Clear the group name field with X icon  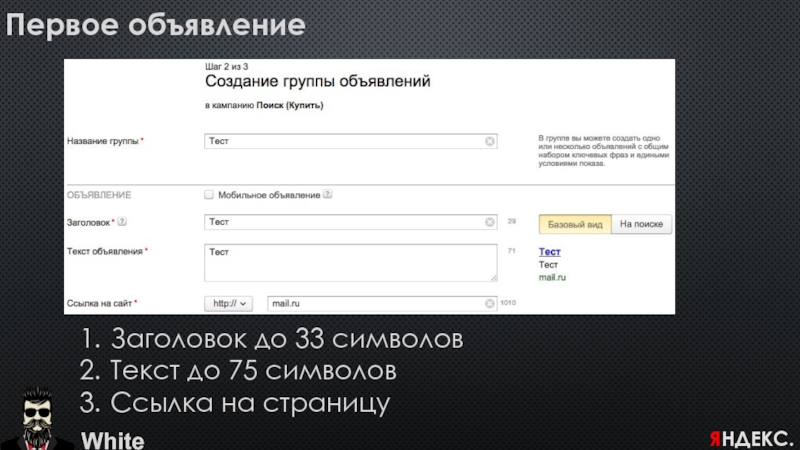click(x=489, y=141)
